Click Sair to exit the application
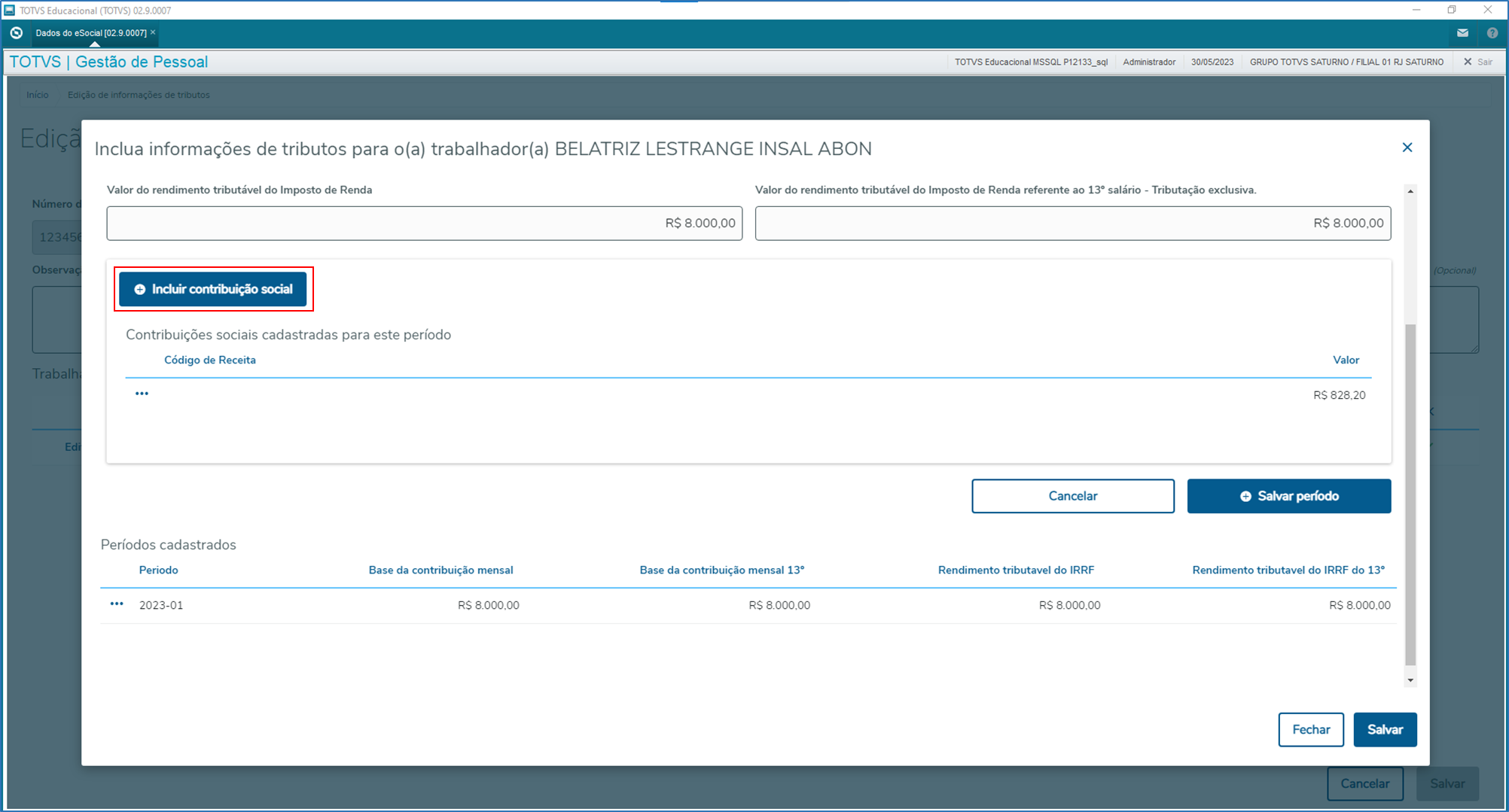Image resolution: width=1509 pixels, height=812 pixels. click(1478, 62)
